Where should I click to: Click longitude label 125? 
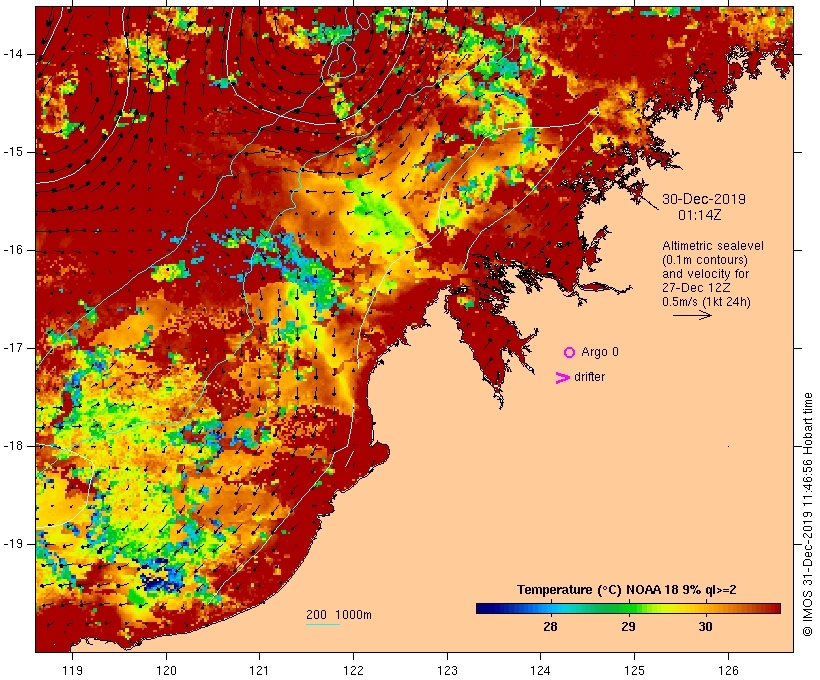pos(635,670)
